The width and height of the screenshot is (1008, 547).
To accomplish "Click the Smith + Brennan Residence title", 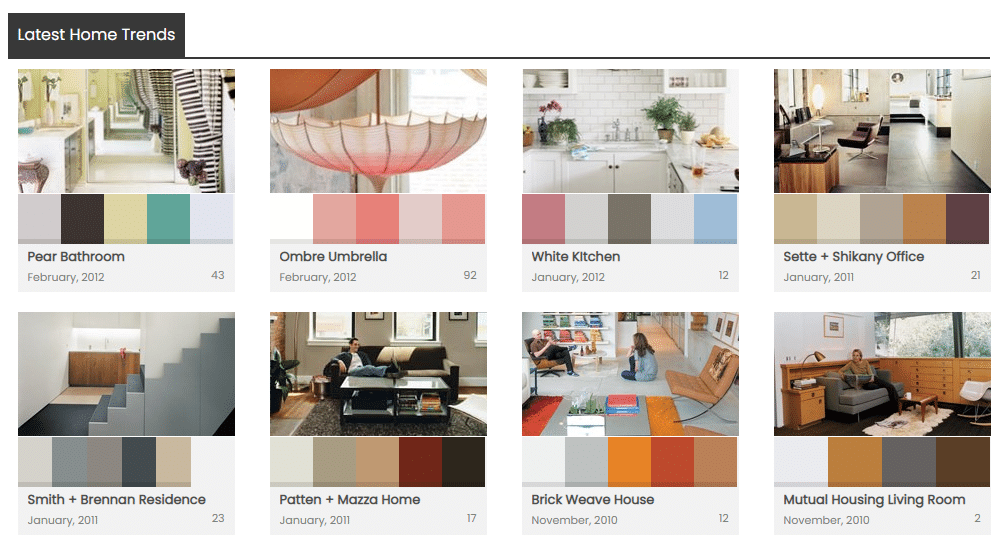I will [x=116, y=499].
